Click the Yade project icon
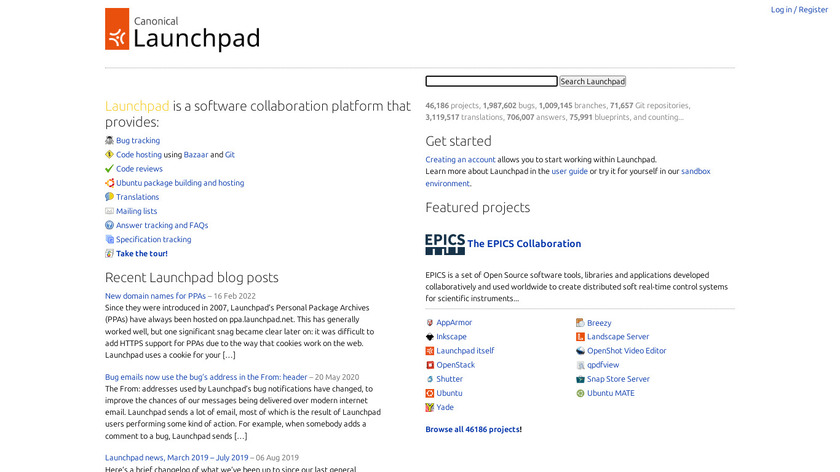 click(x=429, y=407)
